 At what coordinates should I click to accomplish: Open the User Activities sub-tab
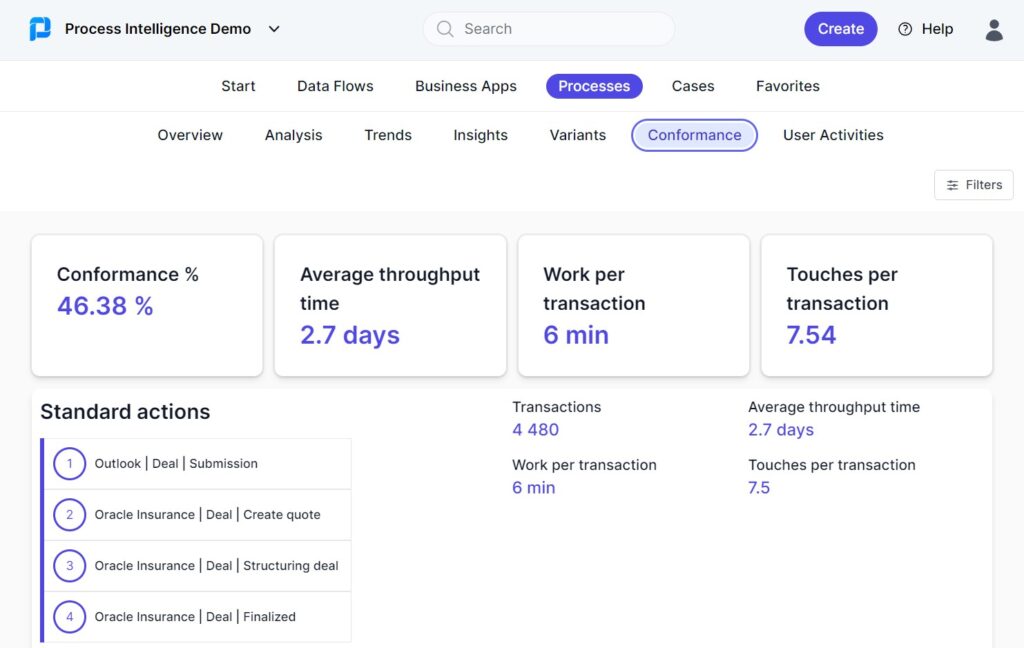pos(833,135)
